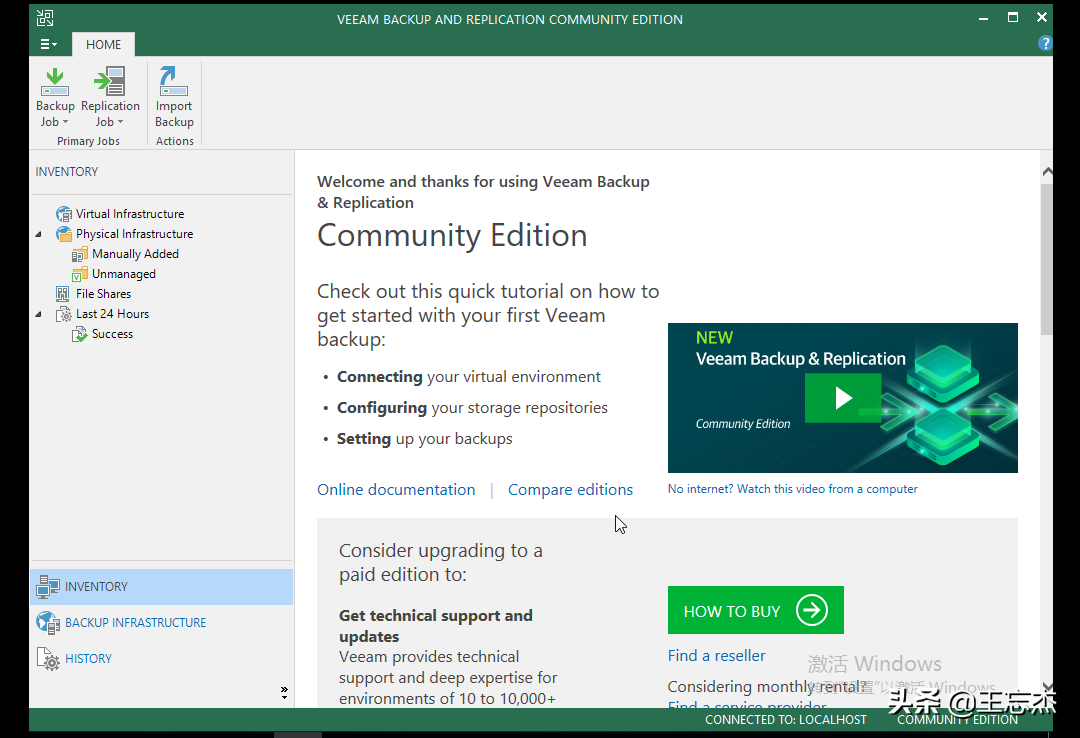Screen dimensions: 1080x738
Task: Maximize the Veeam window
Action: 1012,17
